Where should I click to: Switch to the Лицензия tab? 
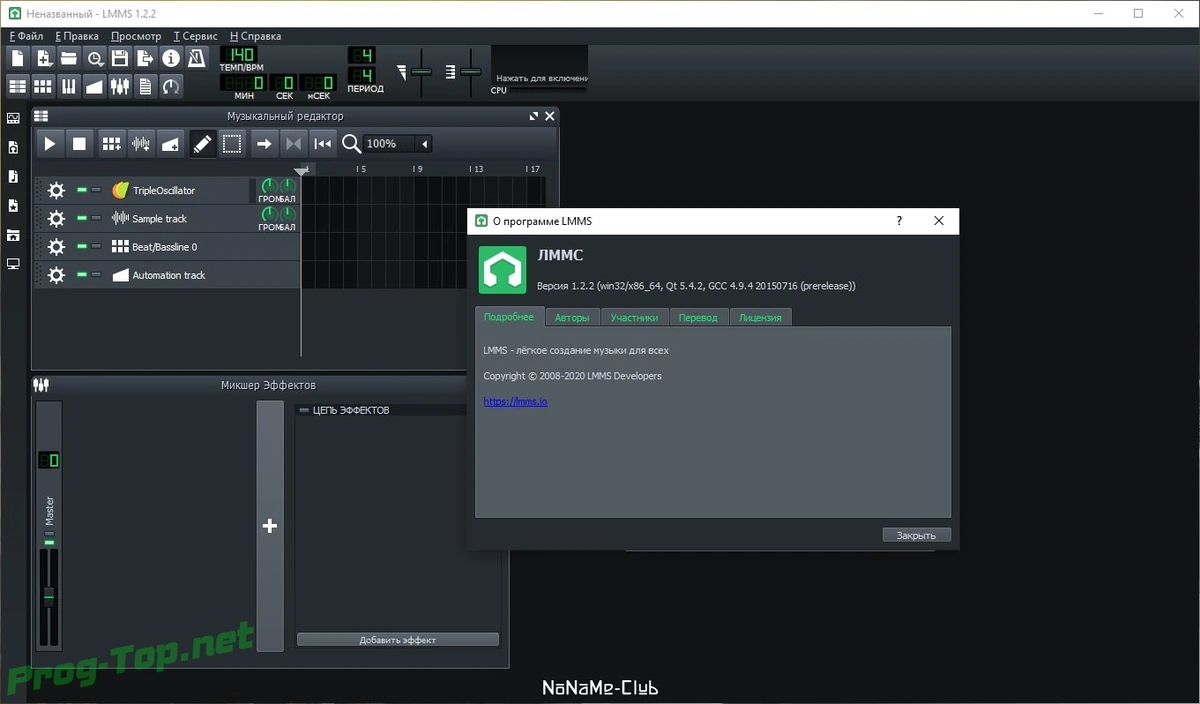click(761, 317)
